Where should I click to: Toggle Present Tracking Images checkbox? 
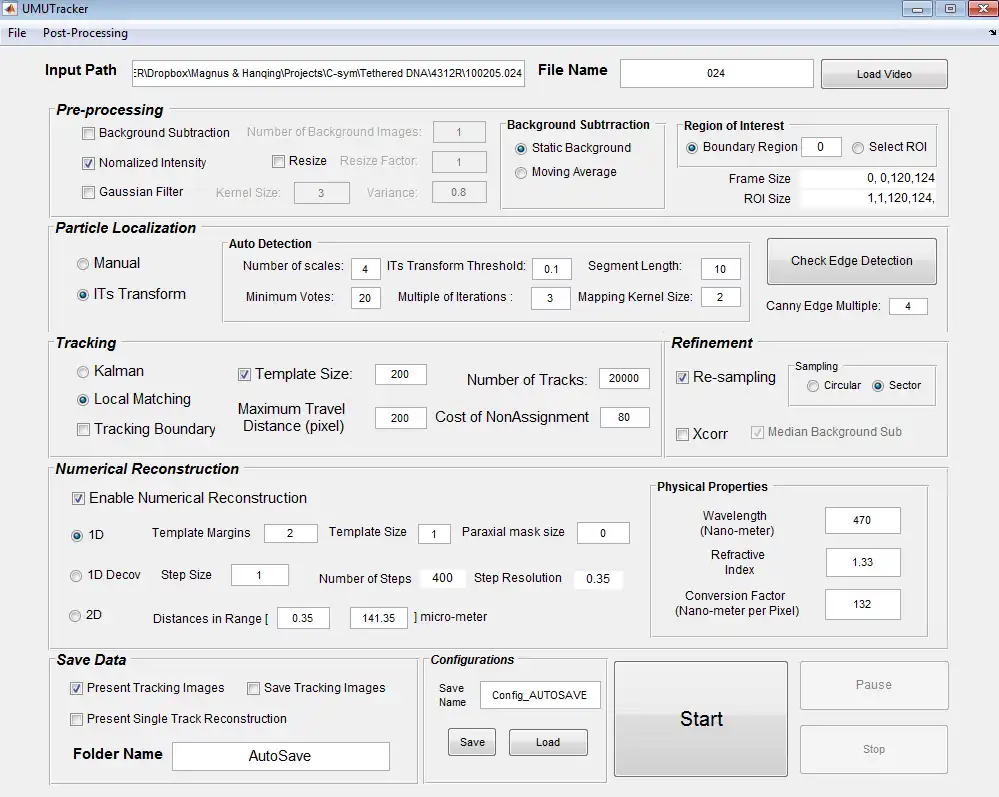[x=76, y=689]
